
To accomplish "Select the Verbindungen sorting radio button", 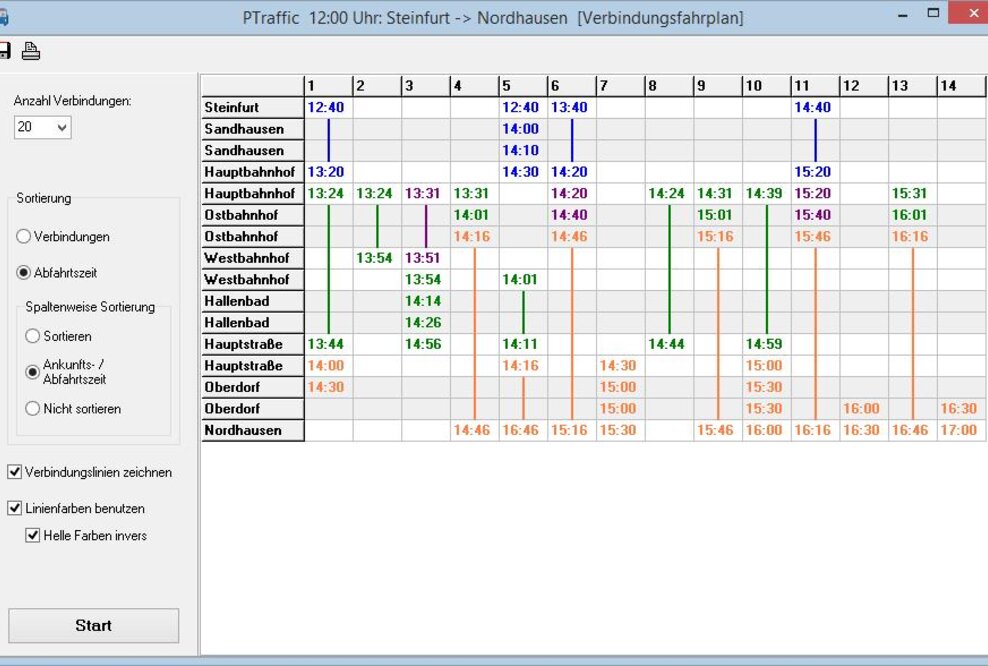I will point(24,237).
